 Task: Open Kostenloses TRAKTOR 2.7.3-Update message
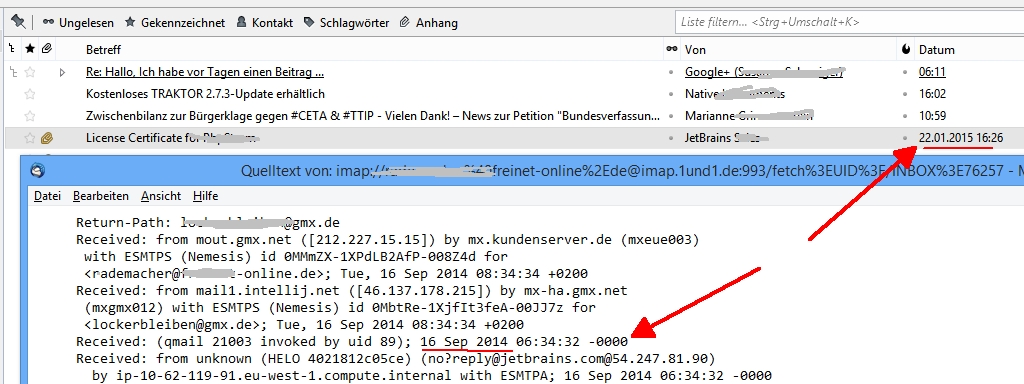(x=205, y=94)
